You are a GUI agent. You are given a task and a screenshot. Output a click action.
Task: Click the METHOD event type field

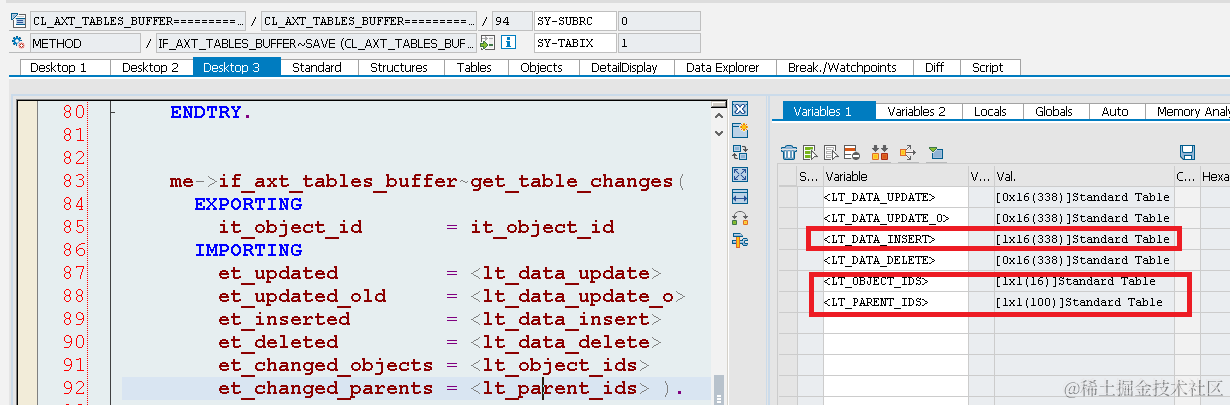coord(87,43)
